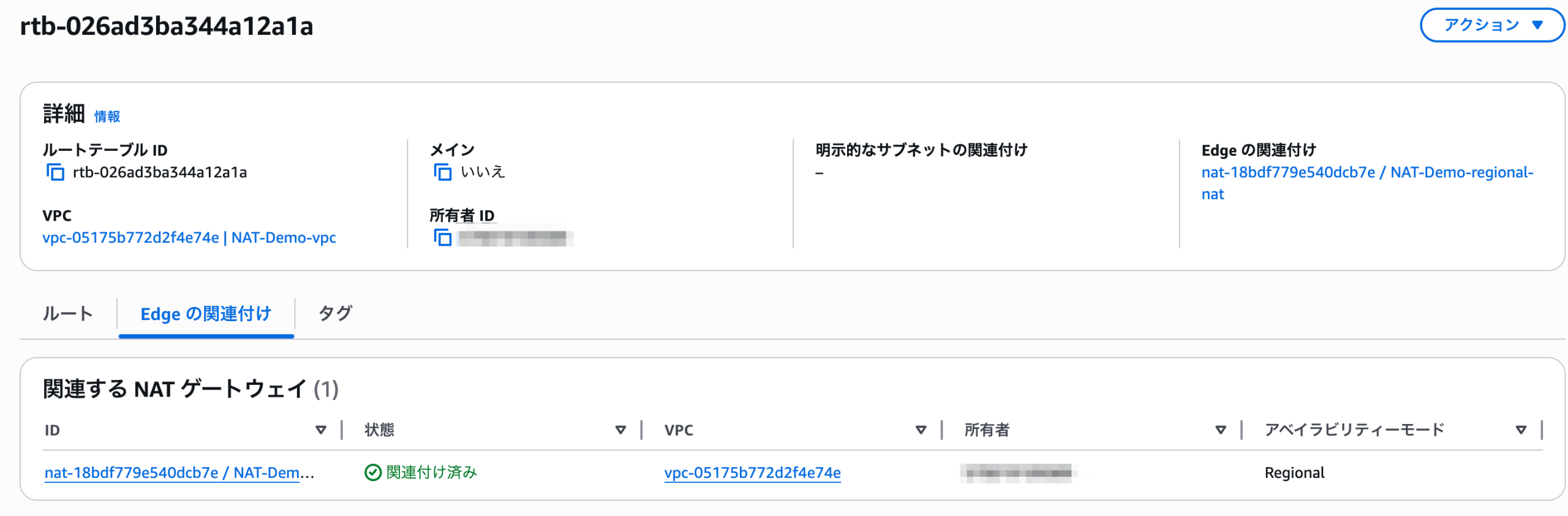Viewport: 1568px width, 516px height.
Task: Open the アクション dropdown menu
Action: click(x=1491, y=25)
